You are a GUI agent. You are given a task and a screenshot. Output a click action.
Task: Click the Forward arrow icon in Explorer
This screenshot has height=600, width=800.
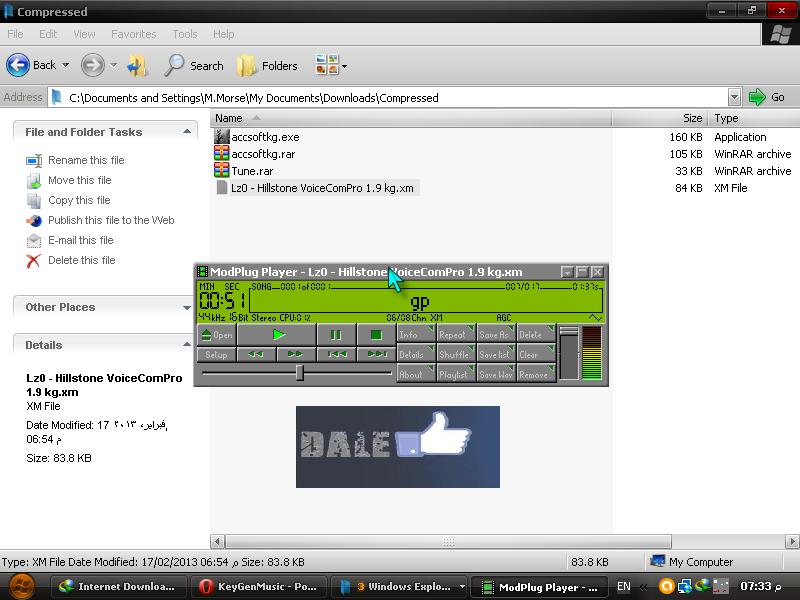[93, 65]
